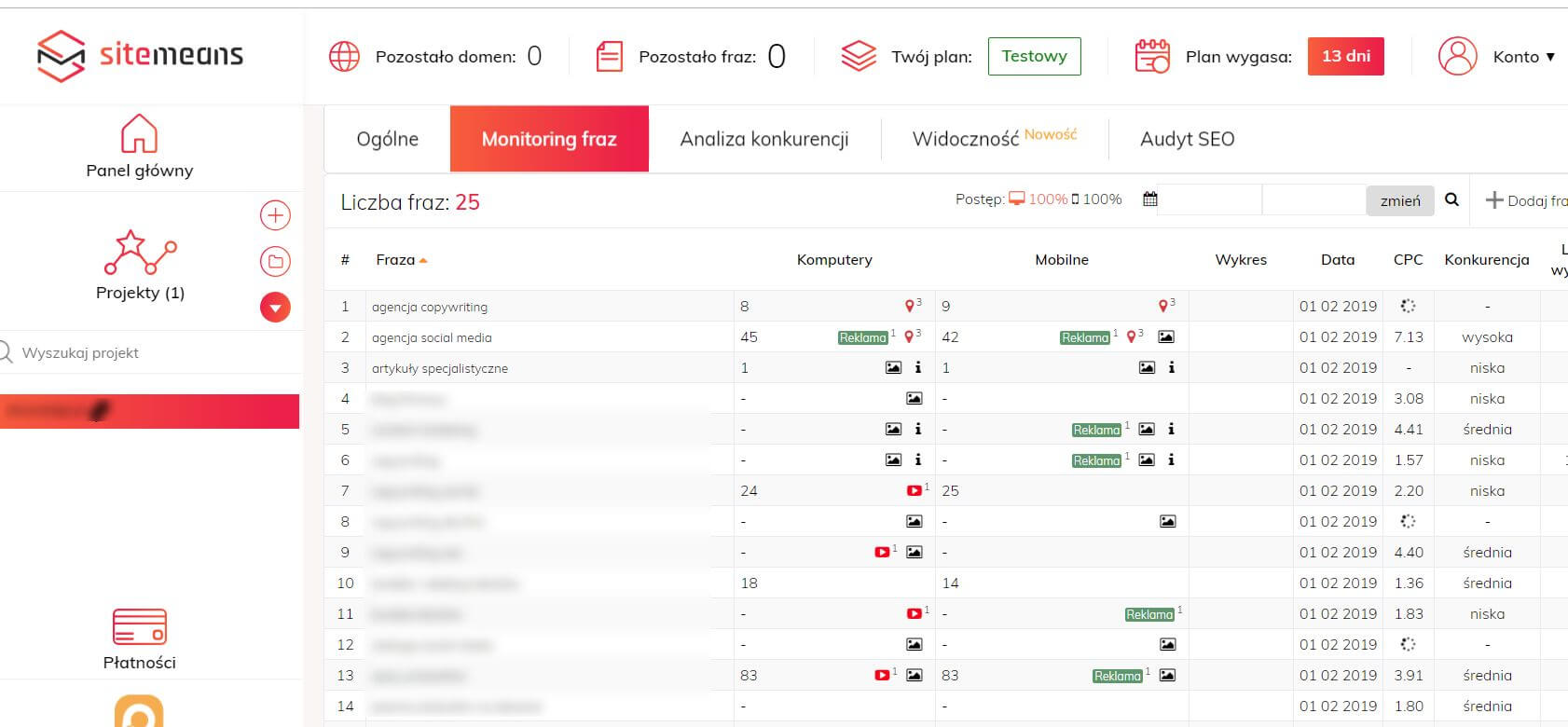Open the Audyt SEO tab
The height and width of the screenshot is (727, 1568).
pos(1187,139)
